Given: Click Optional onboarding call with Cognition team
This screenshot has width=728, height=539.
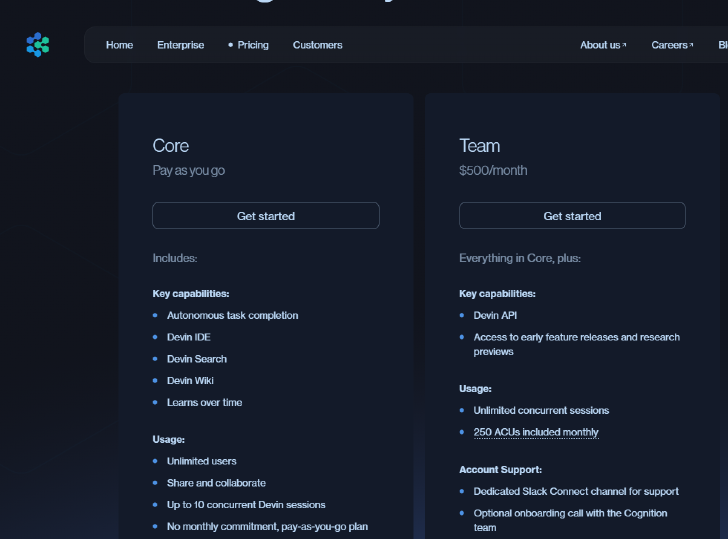Looking at the screenshot, I should [x=570, y=520].
